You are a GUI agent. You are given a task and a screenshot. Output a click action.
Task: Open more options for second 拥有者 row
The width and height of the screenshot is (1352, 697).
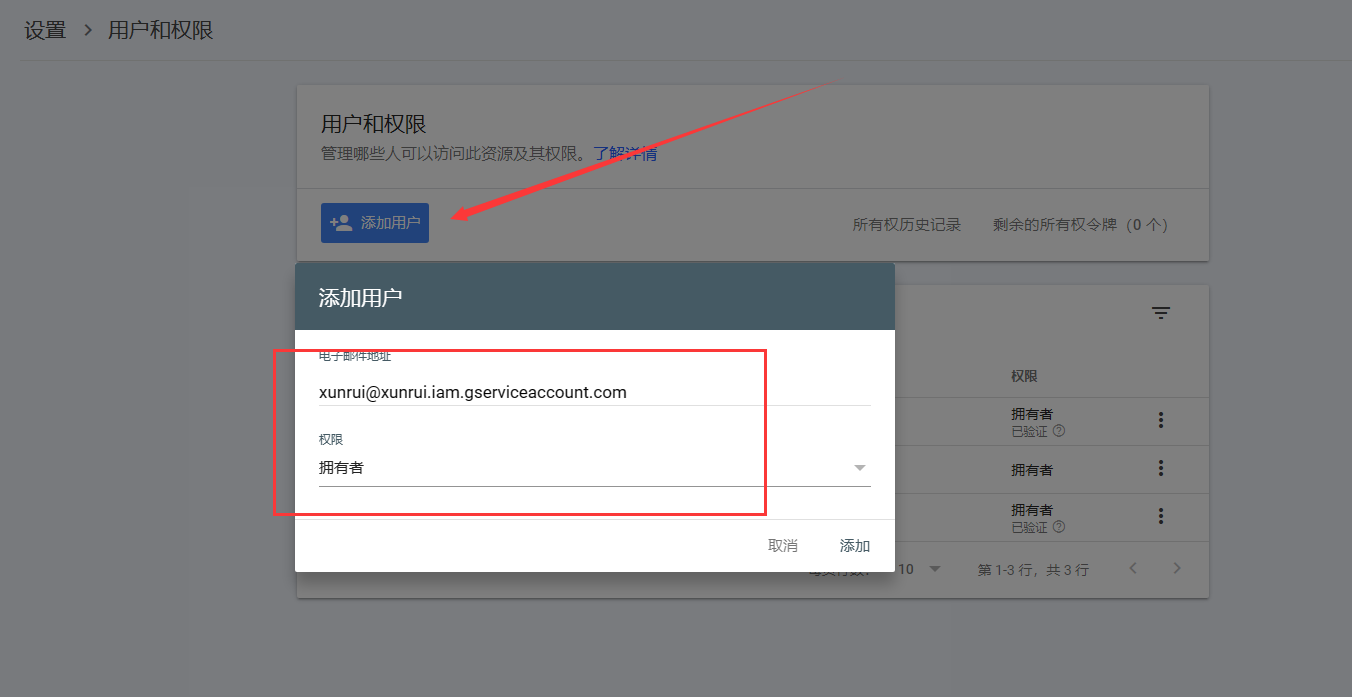click(x=1161, y=468)
